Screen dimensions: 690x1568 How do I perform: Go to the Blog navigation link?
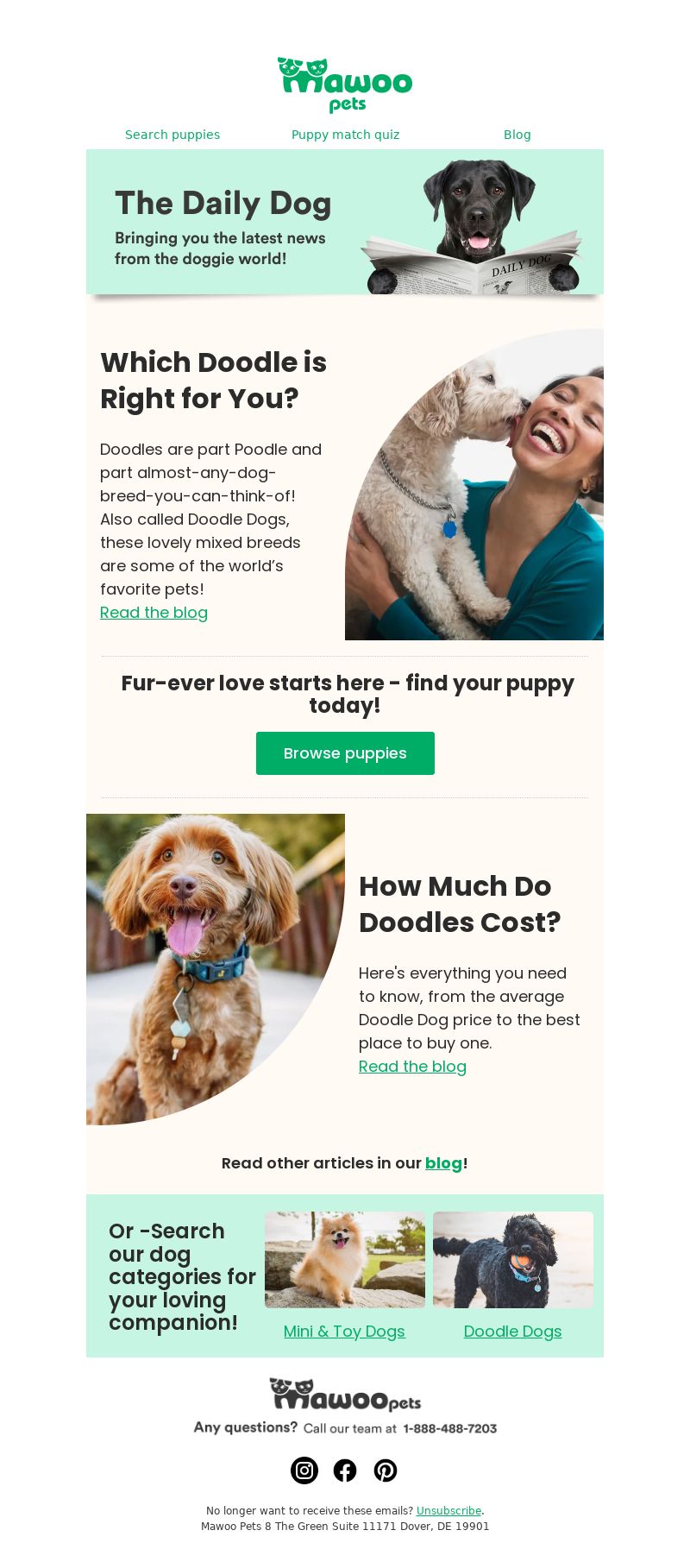[x=517, y=135]
